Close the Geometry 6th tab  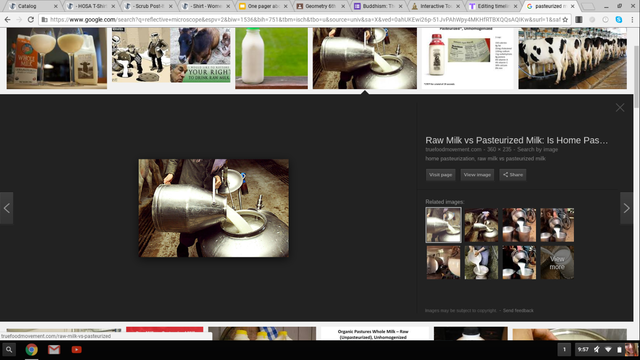click(343, 6)
